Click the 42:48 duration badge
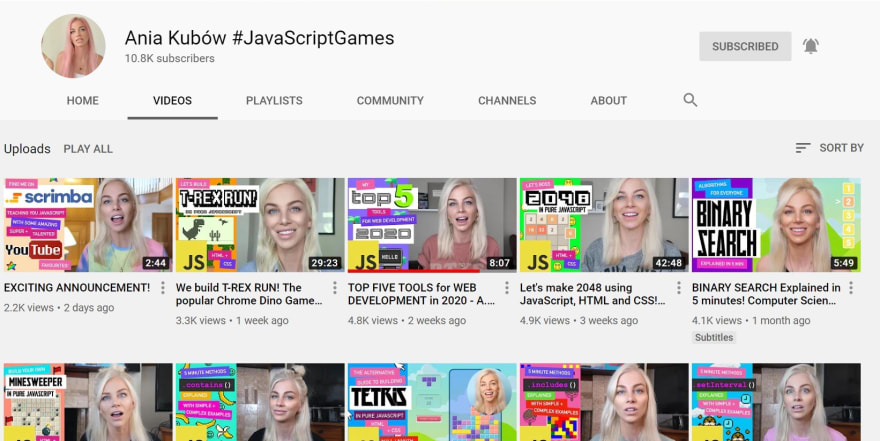This screenshot has width=880, height=441. 668,263
